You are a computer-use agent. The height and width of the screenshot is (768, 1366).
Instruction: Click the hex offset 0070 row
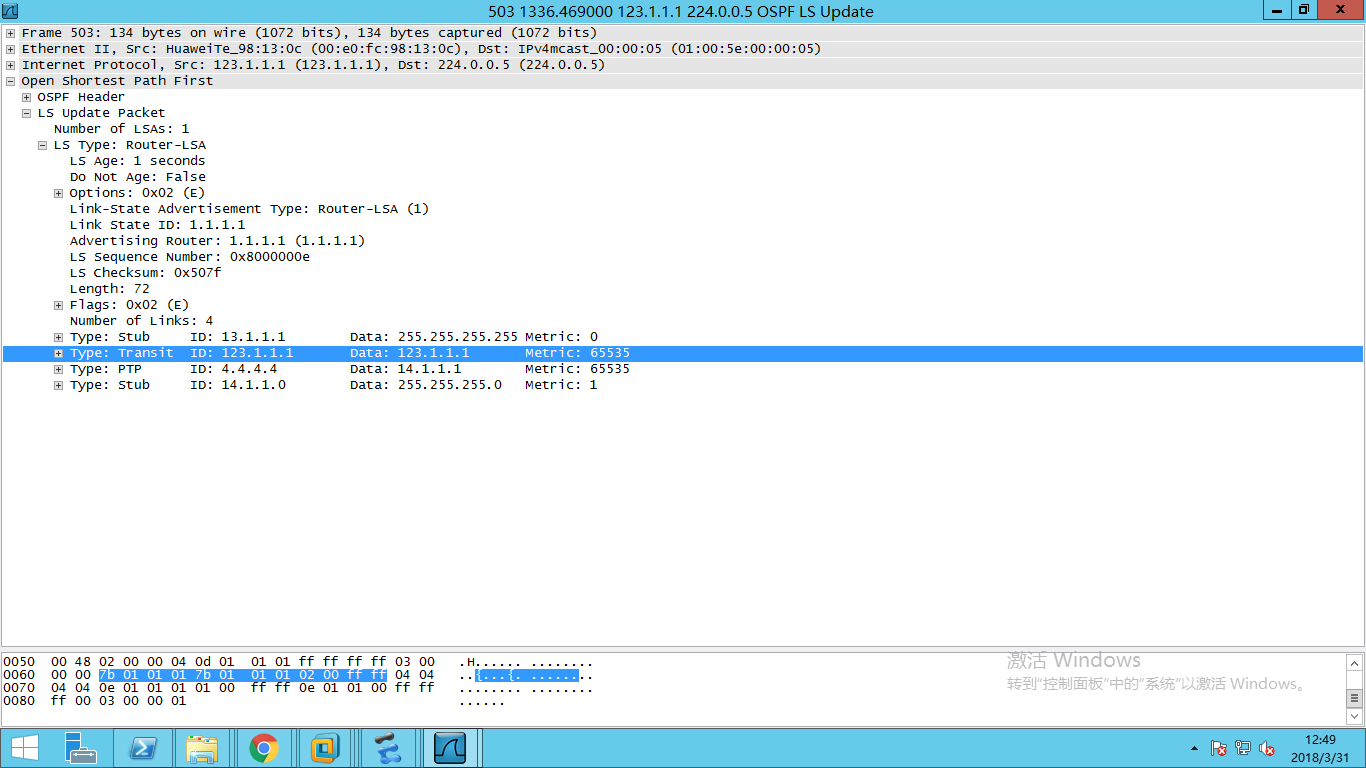click(x=19, y=688)
